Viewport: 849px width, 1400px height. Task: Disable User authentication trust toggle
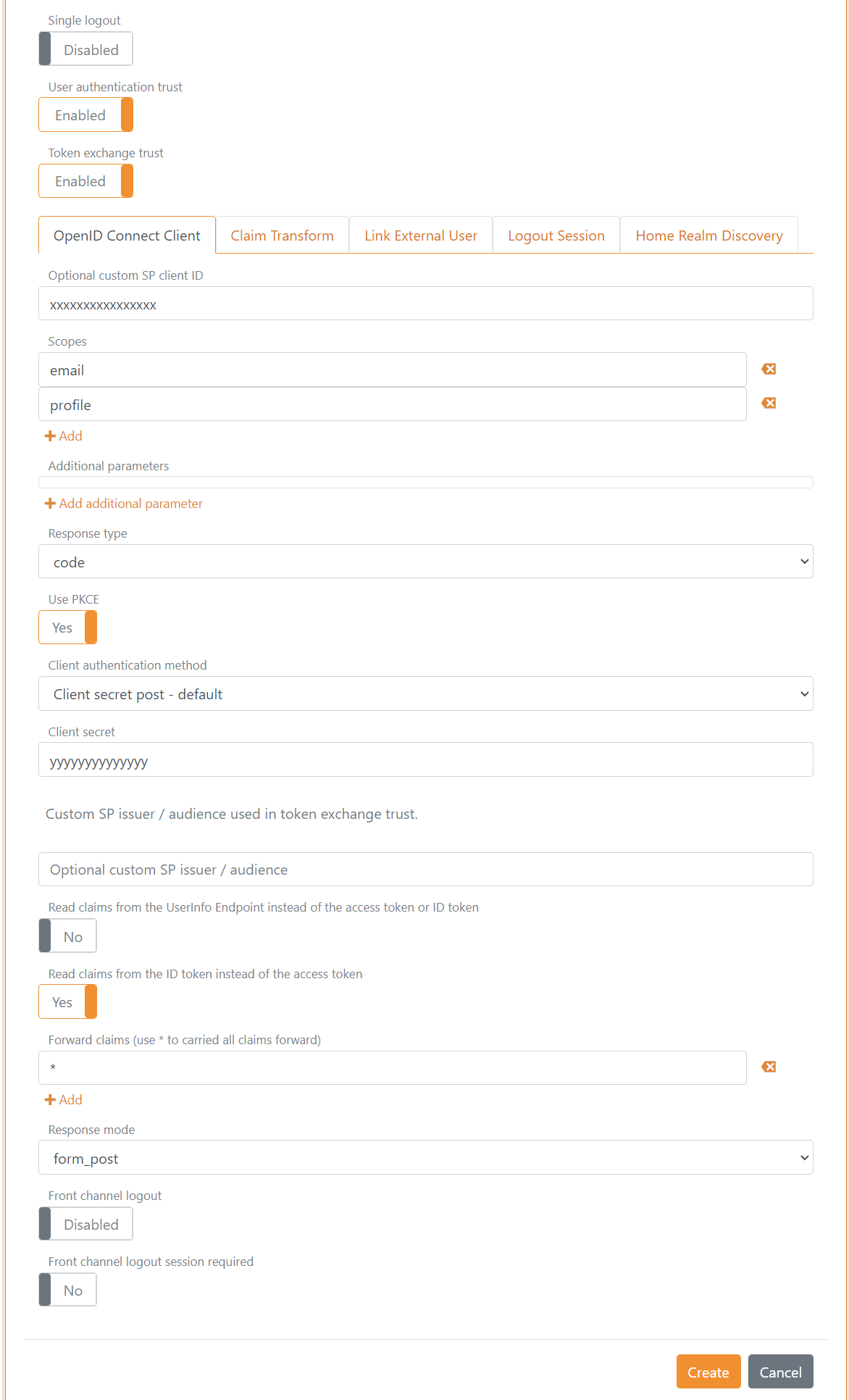85,115
